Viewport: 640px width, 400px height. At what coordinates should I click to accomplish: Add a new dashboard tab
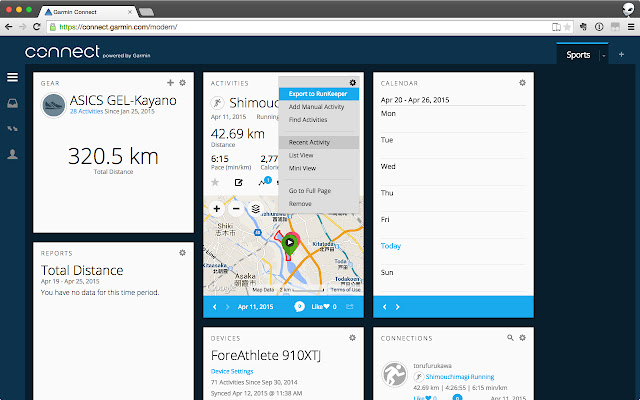tap(621, 55)
